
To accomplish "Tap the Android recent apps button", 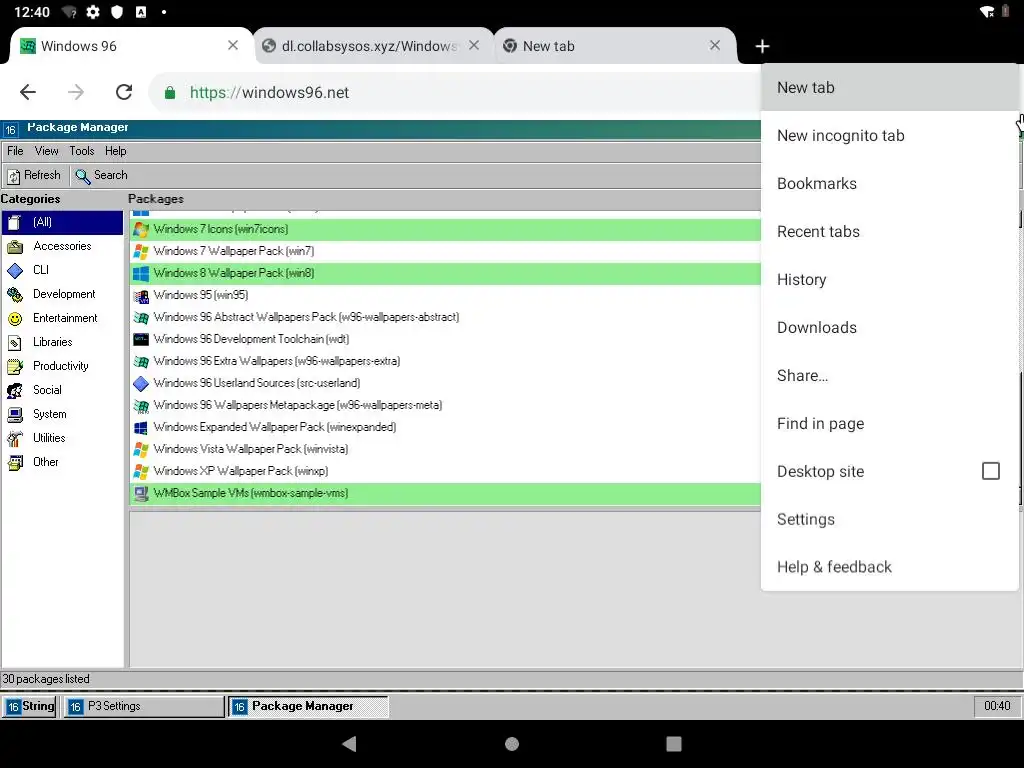I will point(673,744).
